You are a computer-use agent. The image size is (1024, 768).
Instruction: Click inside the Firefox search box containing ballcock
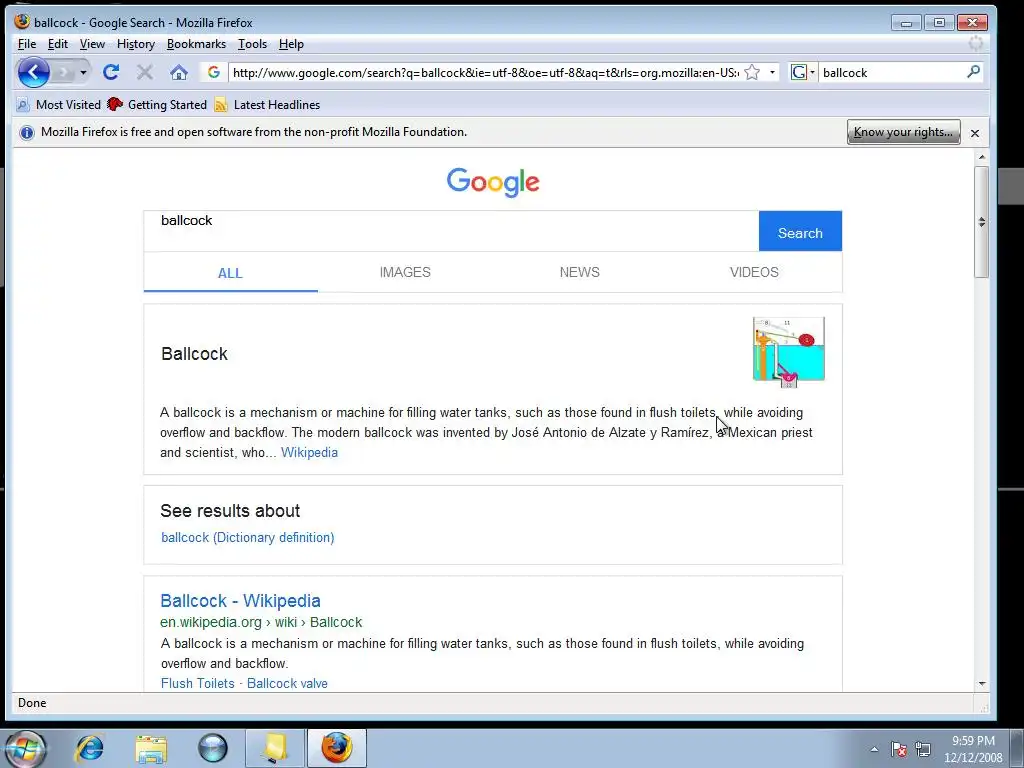(x=891, y=72)
